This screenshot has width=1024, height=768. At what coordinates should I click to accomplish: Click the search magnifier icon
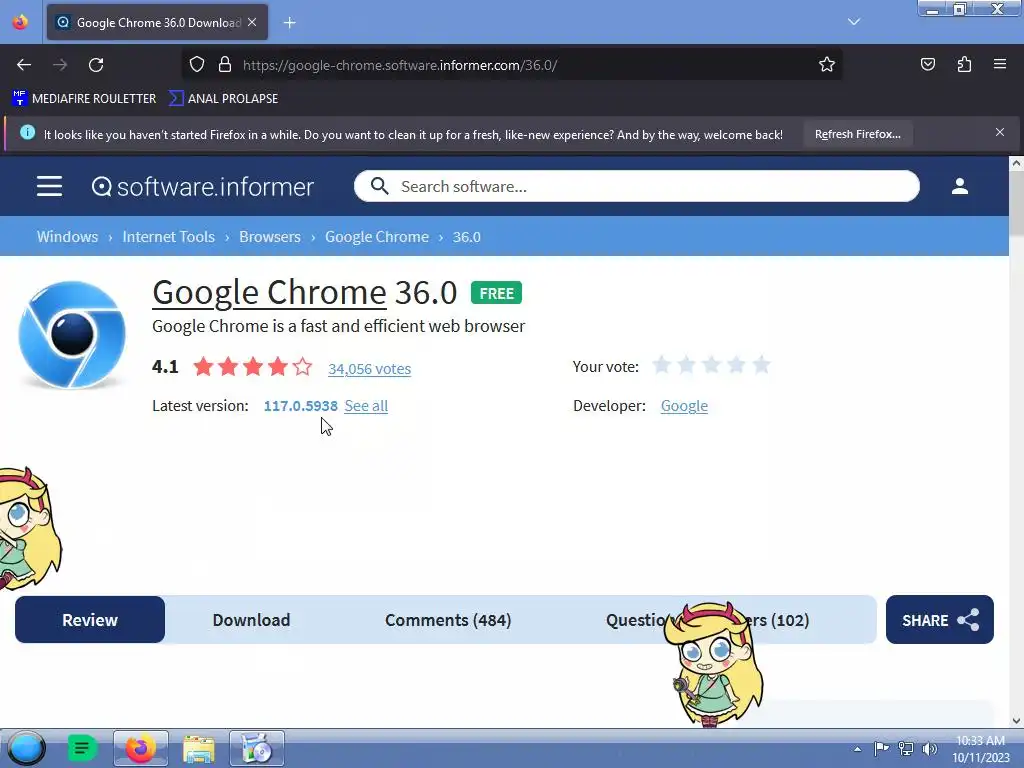379,186
